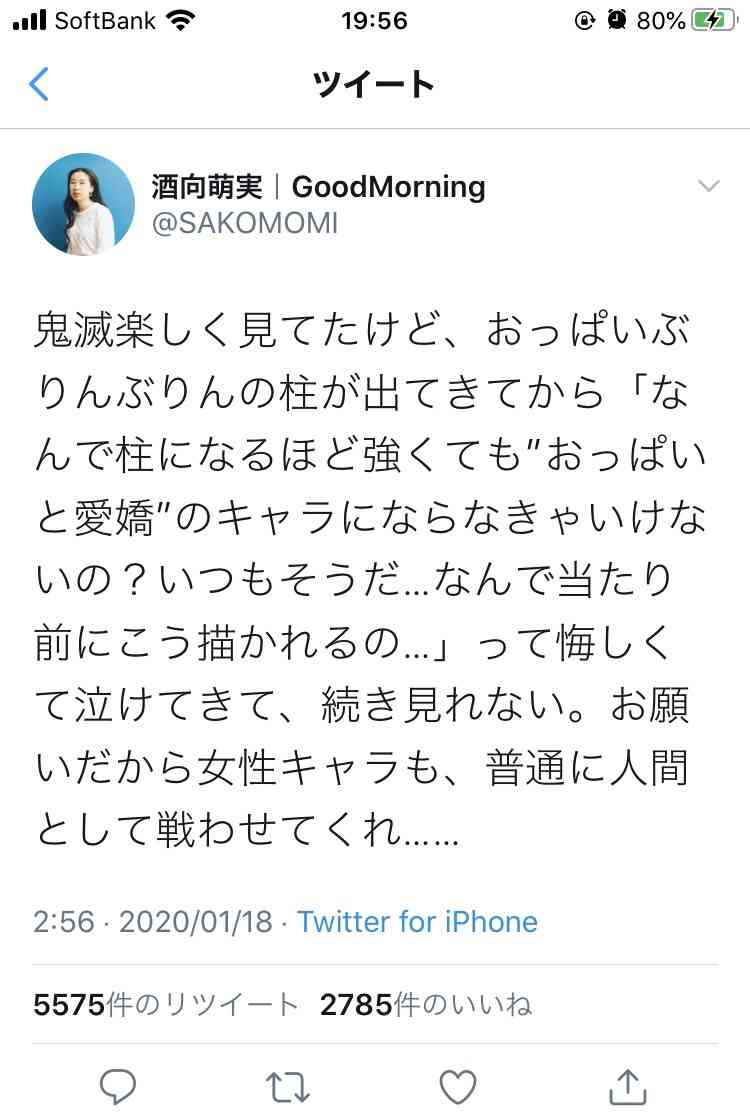Viewport: 750px width, 1118px height.
Task: Open the share upload icon
Action: pyautogui.click(x=627, y=1087)
